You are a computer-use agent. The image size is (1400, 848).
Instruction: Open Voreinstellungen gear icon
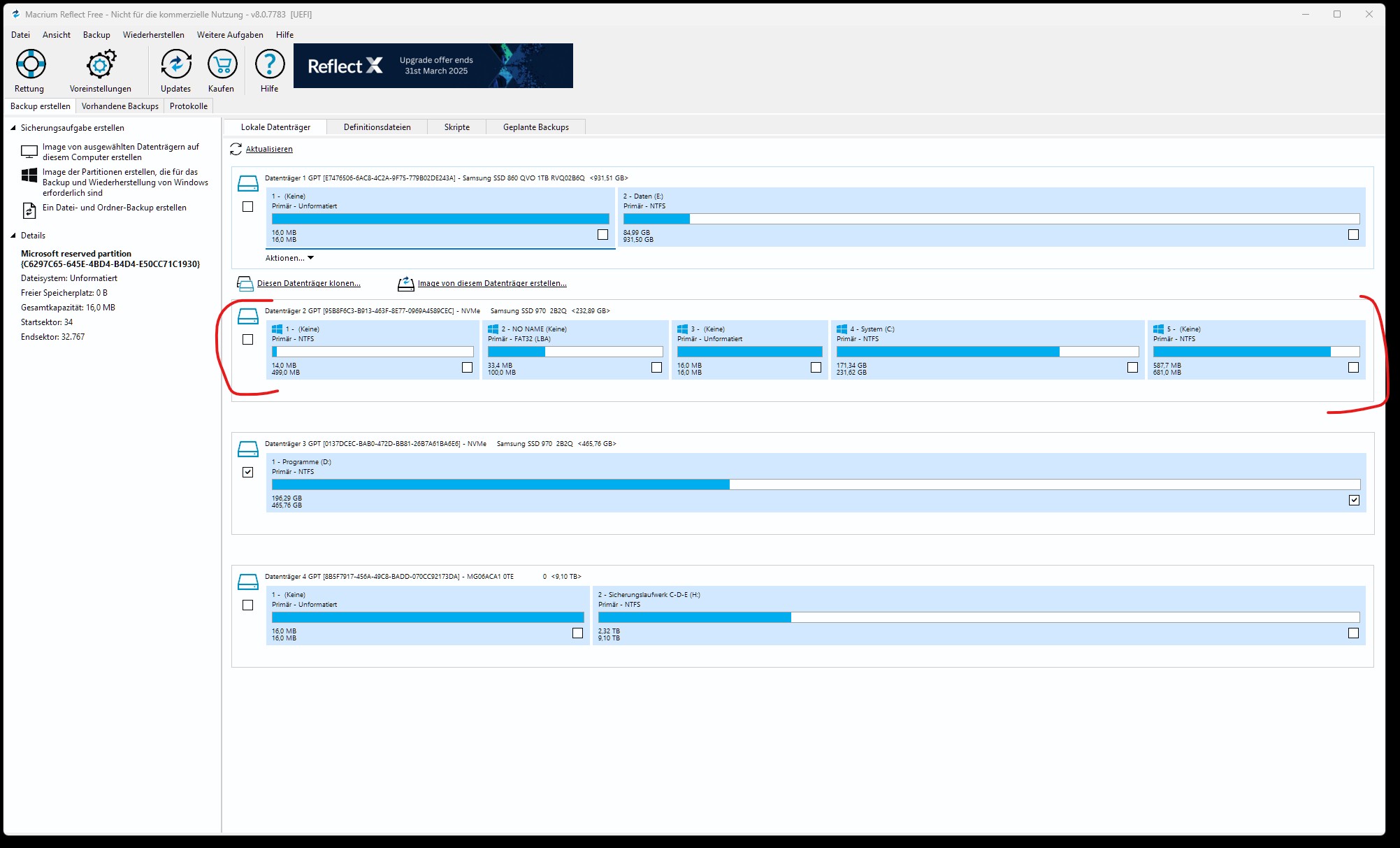(101, 64)
